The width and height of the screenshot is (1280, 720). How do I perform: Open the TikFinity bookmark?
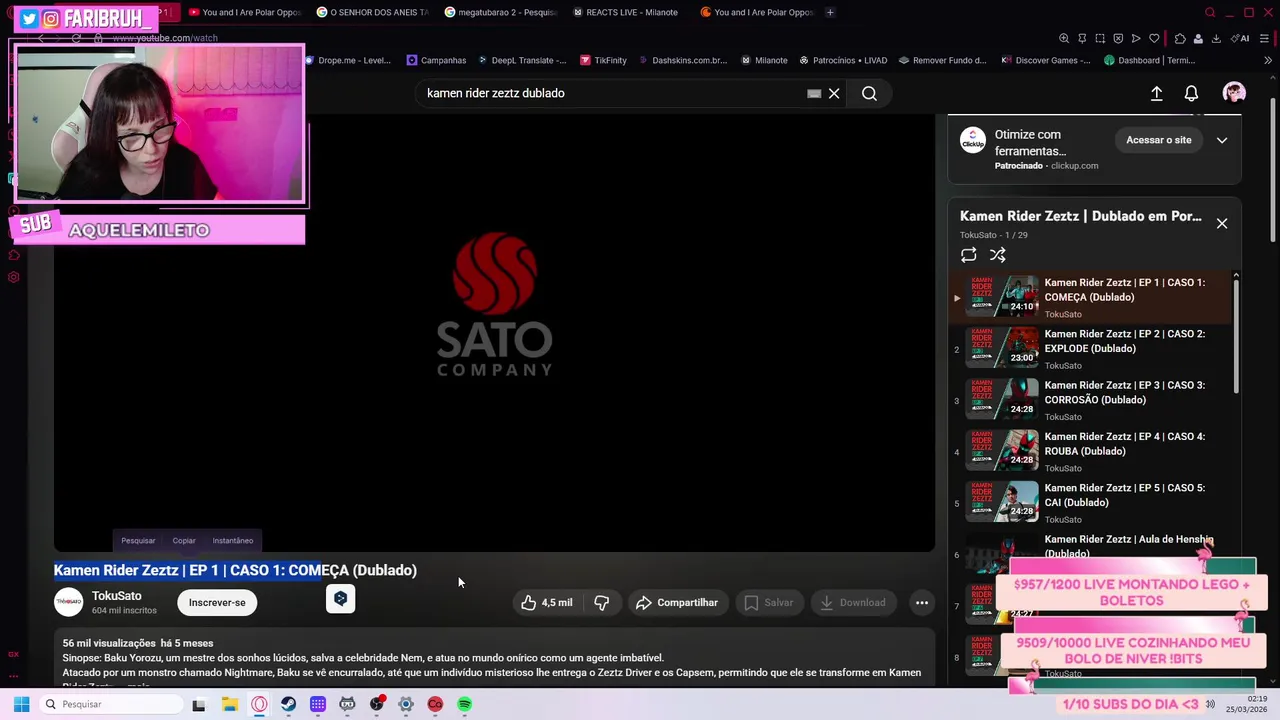[x=603, y=60]
